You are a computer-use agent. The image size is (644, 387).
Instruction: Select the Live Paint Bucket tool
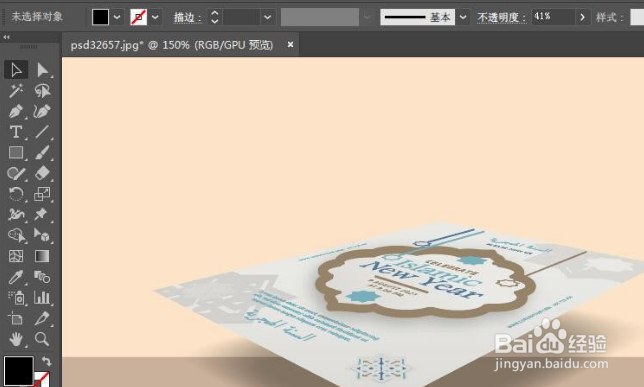[x=42, y=235]
